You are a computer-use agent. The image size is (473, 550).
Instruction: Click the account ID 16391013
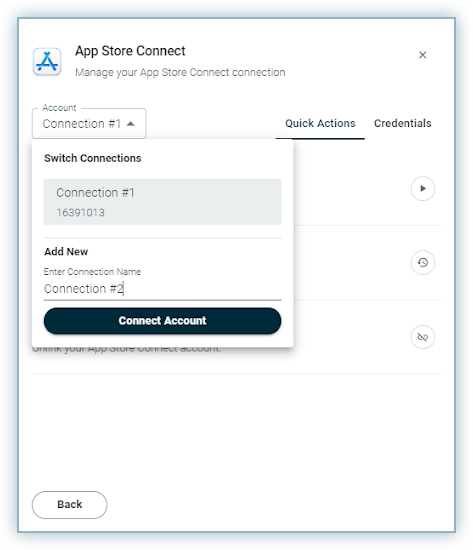(81, 213)
